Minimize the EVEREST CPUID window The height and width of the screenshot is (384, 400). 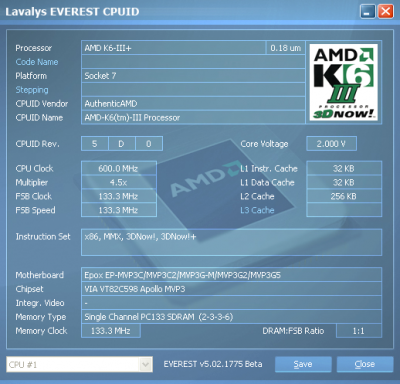[x=368, y=12]
